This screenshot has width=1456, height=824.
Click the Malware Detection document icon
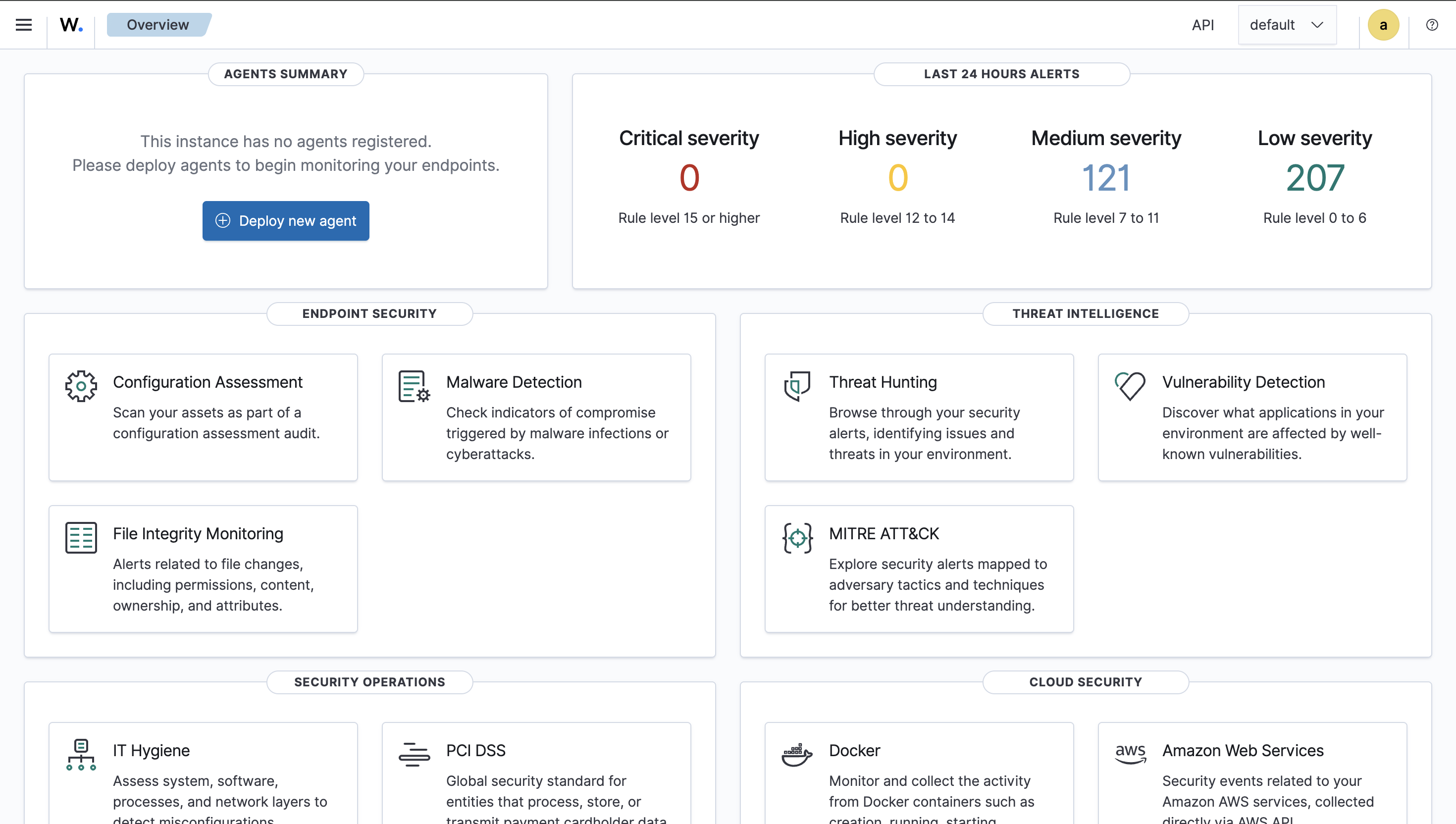(413, 385)
